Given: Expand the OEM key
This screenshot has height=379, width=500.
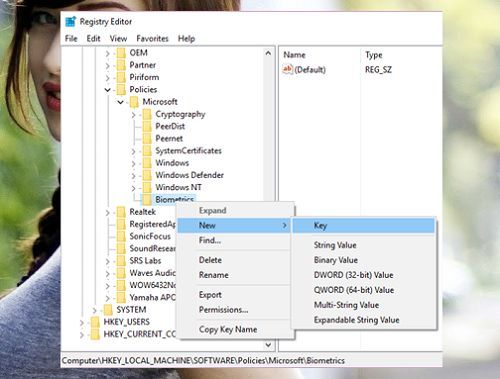Looking at the screenshot, I should click(107, 53).
